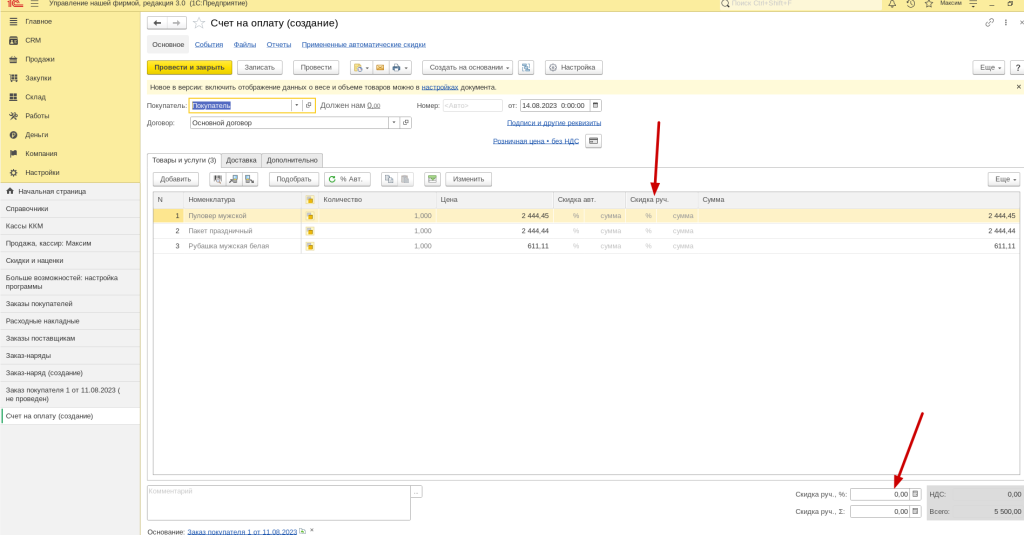1024x535 pixels.
Task: Expand the Договор dropdown
Action: [x=394, y=123]
